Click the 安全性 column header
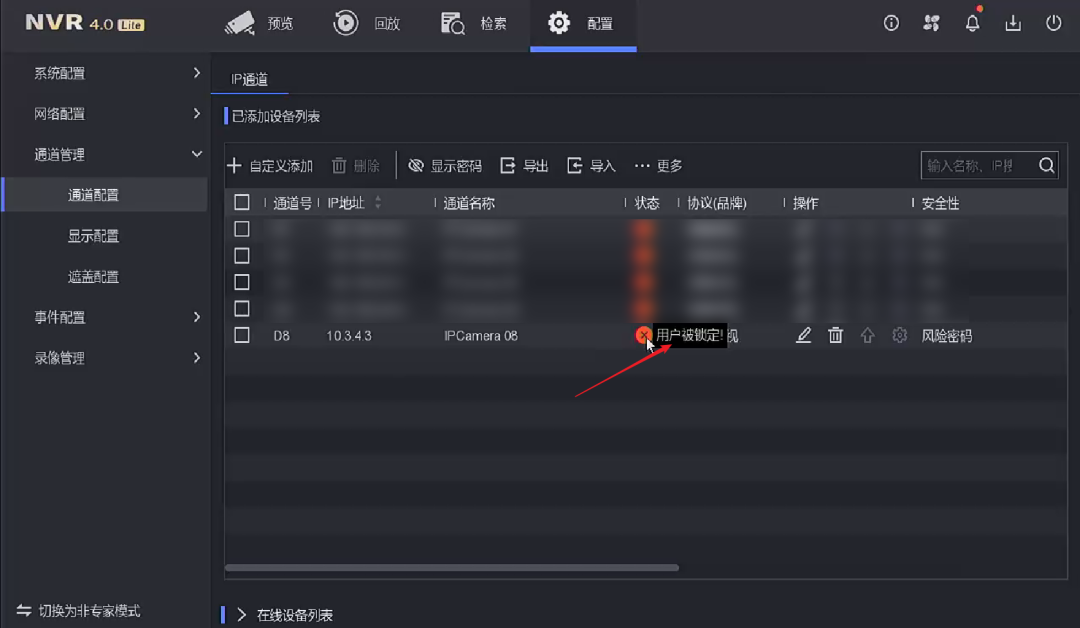The width and height of the screenshot is (1080, 628). coord(940,203)
